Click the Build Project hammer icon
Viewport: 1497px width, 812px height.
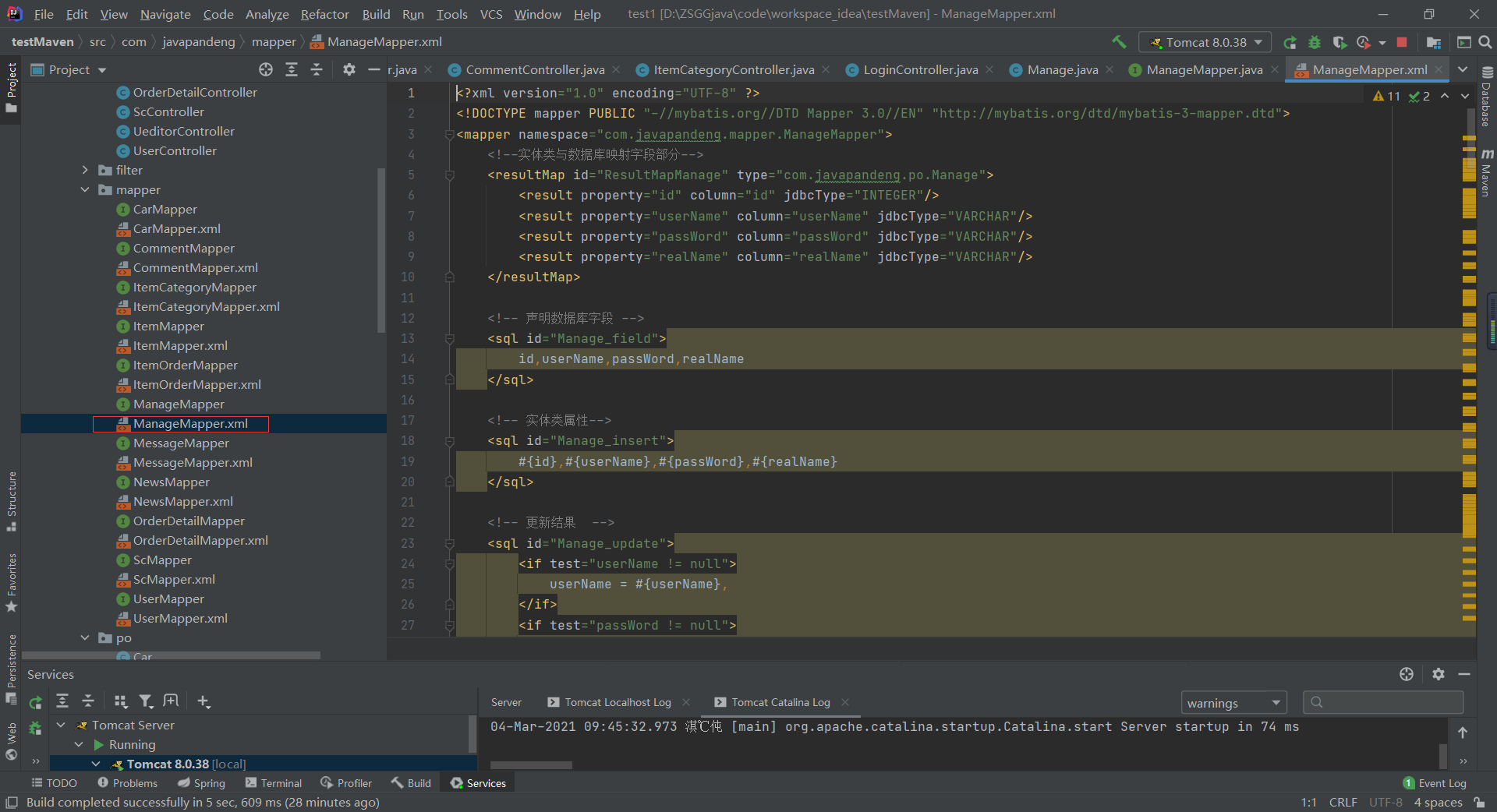(x=1119, y=42)
